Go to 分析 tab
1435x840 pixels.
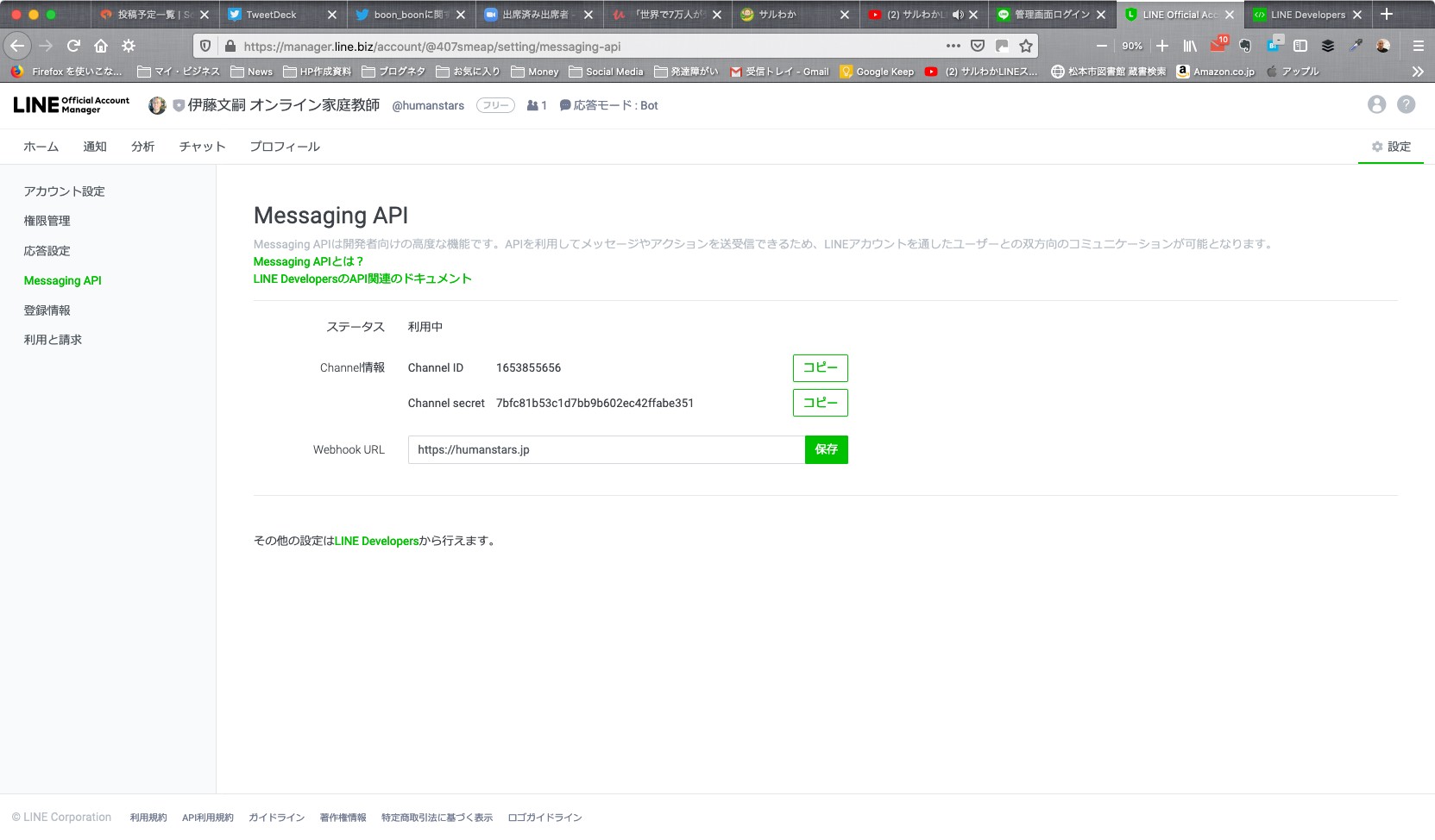point(143,147)
